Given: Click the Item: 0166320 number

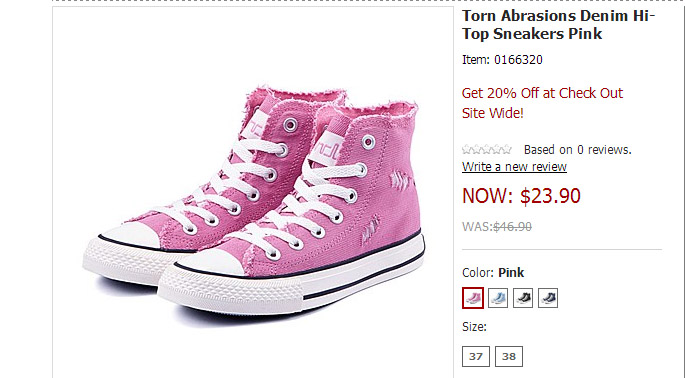Looking at the screenshot, I should tap(502, 60).
